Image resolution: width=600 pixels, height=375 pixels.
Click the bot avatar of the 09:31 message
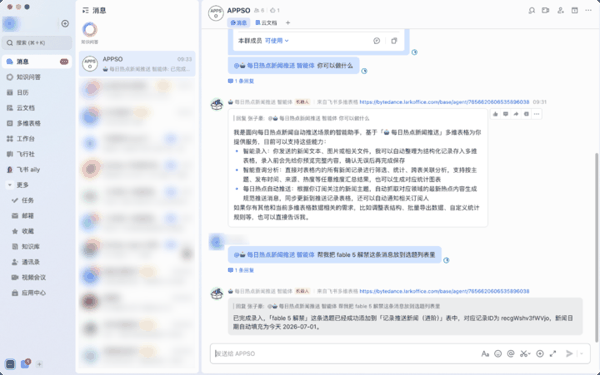pyautogui.click(x=217, y=104)
